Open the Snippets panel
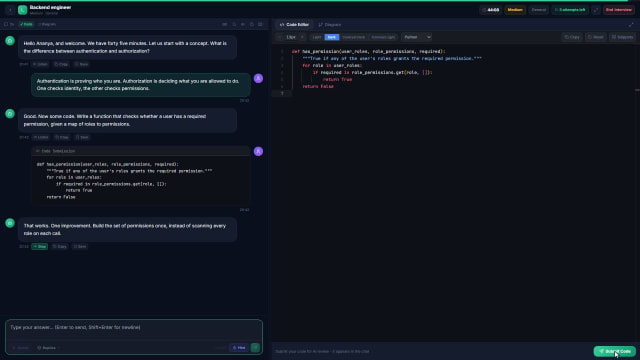The width and height of the screenshot is (640, 360). 622,37
